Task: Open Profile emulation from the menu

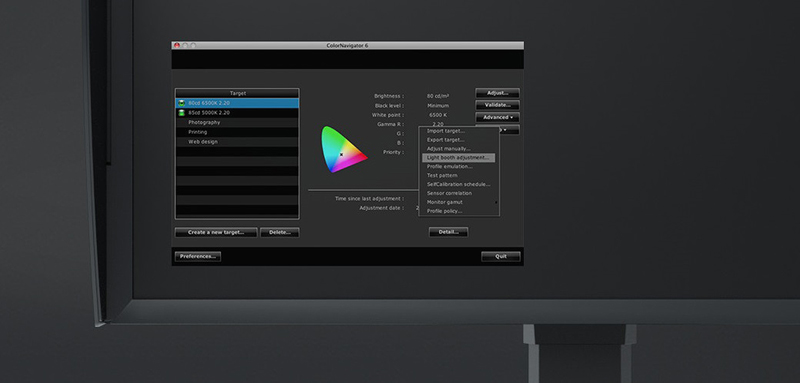Action: 449,166
